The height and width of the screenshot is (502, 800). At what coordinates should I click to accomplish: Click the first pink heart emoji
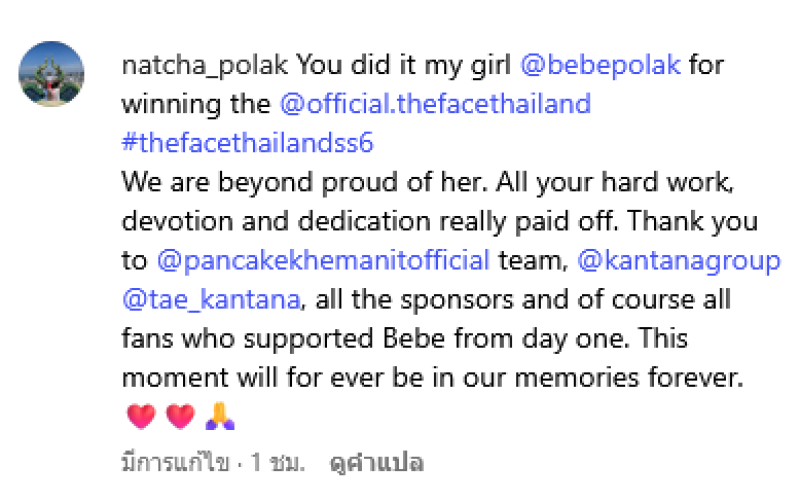click(x=141, y=417)
